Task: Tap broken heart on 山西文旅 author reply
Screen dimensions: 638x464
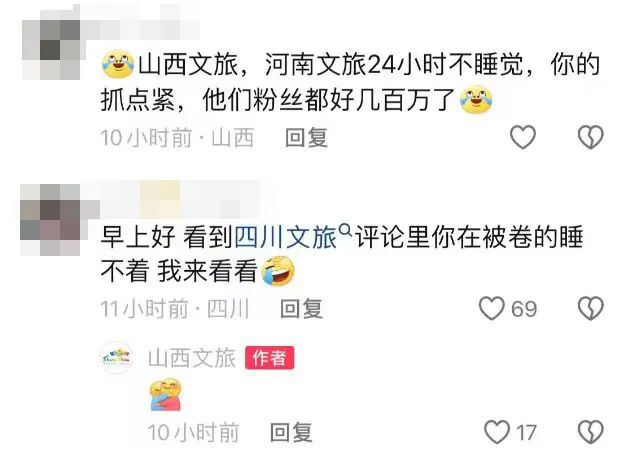Action: pos(591,432)
